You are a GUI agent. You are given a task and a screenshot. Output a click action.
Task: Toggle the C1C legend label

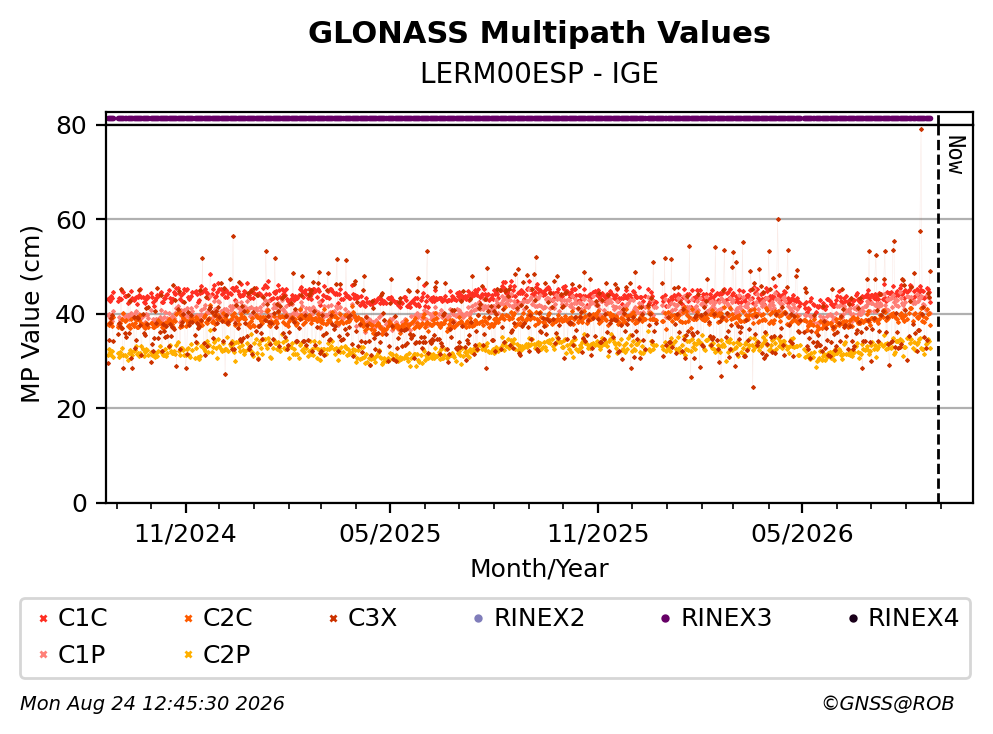[82, 617]
